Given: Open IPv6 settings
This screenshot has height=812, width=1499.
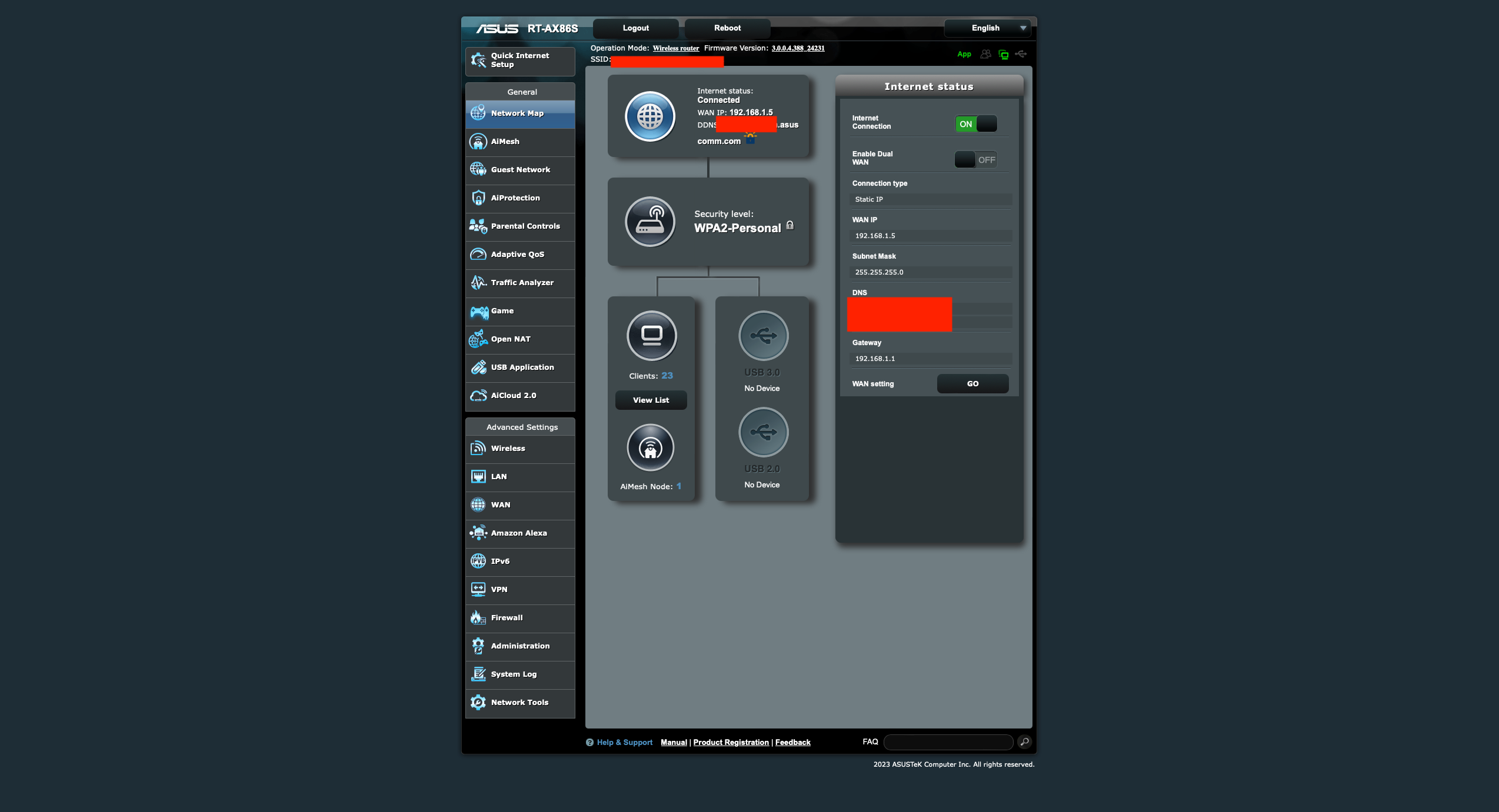Looking at the screenshot, I should click(501, 561).
